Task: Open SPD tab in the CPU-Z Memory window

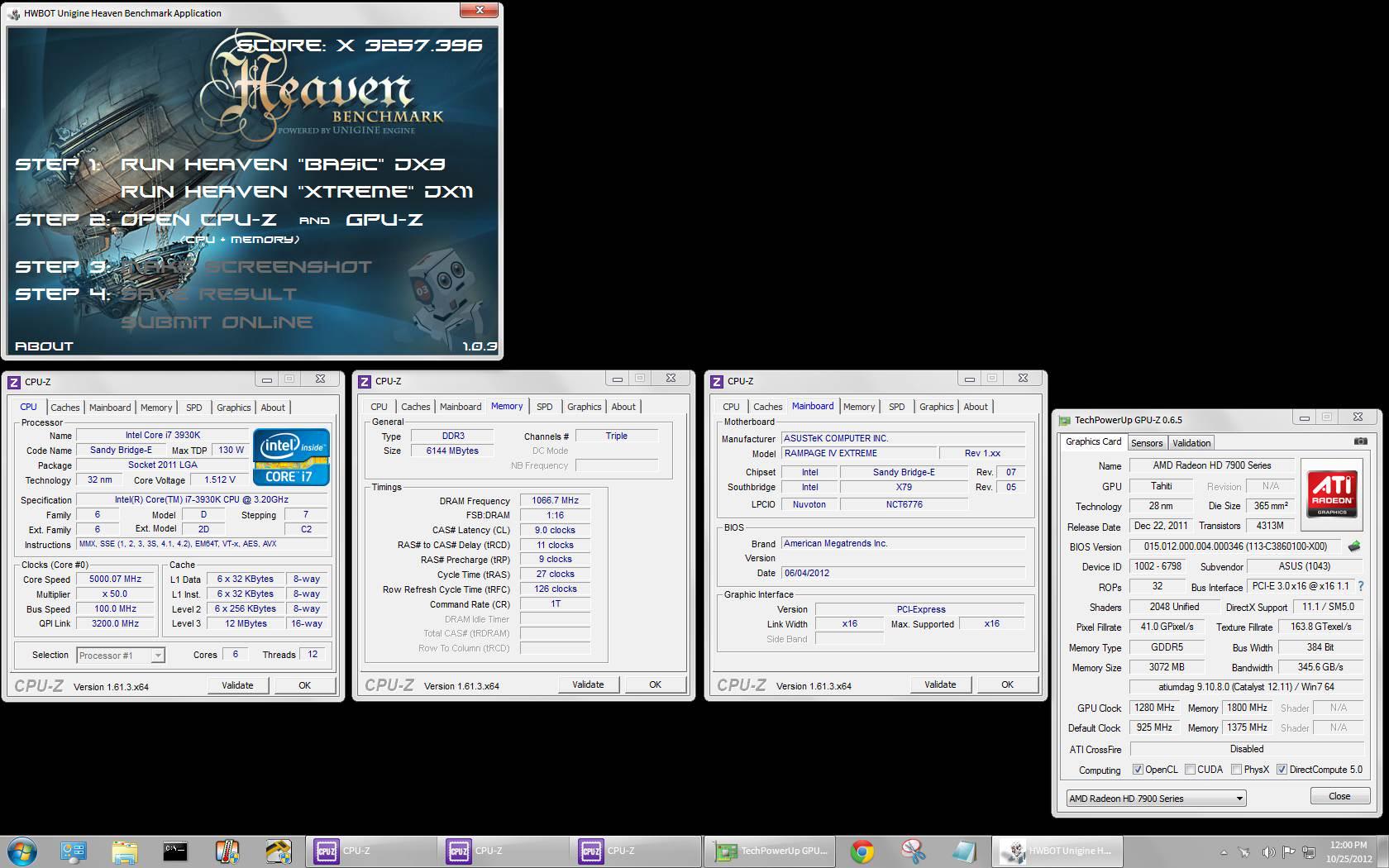Action: (x=544, y=407)
